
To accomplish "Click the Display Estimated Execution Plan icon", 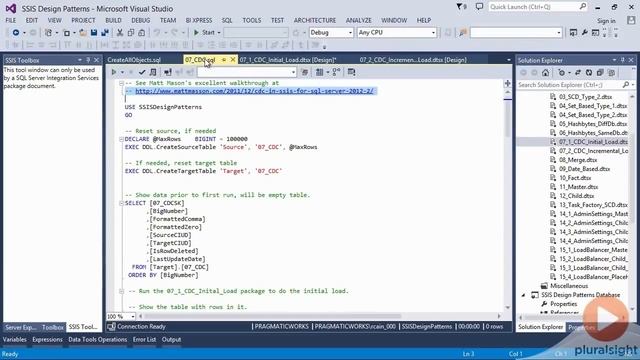I will [x=153, y=72].
